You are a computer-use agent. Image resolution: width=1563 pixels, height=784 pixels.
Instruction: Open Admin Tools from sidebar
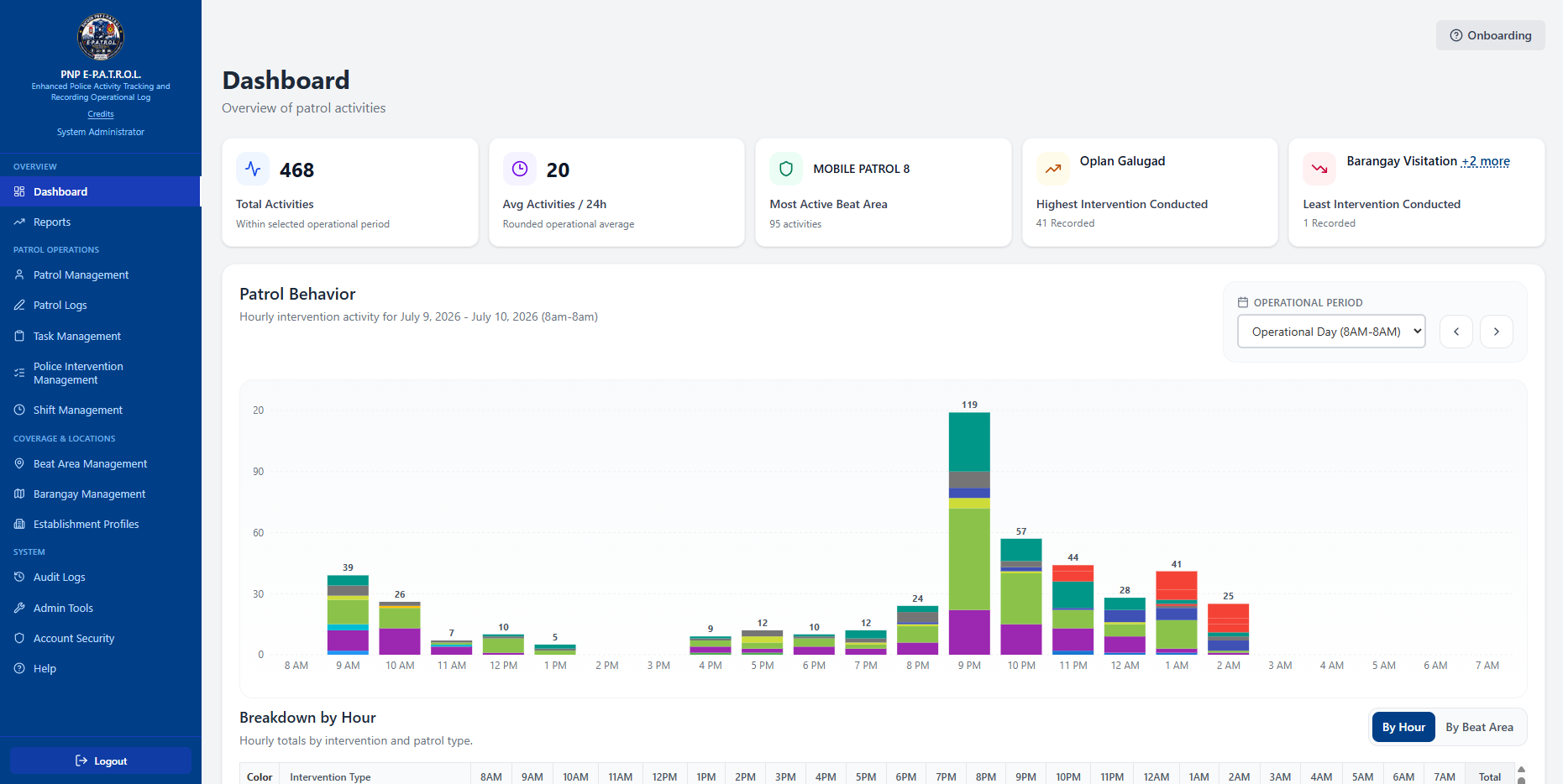pos(101,608)
